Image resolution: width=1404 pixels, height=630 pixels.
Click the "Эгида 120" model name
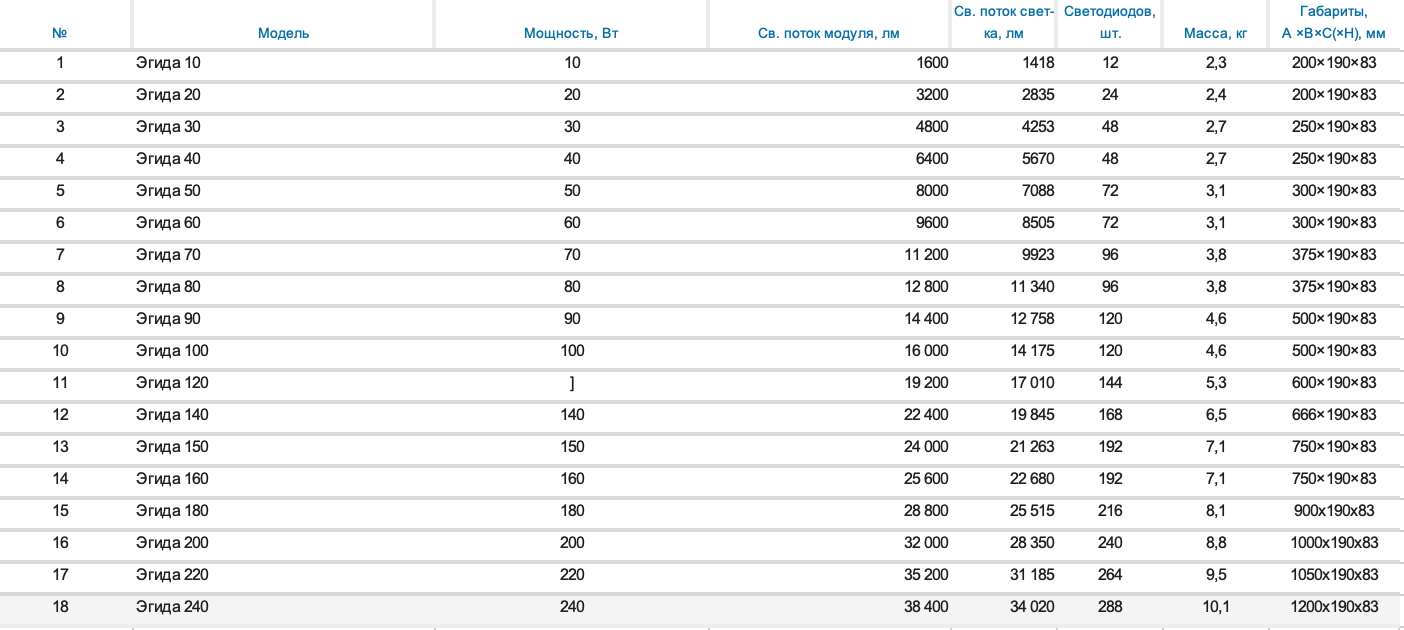[172, 383]
